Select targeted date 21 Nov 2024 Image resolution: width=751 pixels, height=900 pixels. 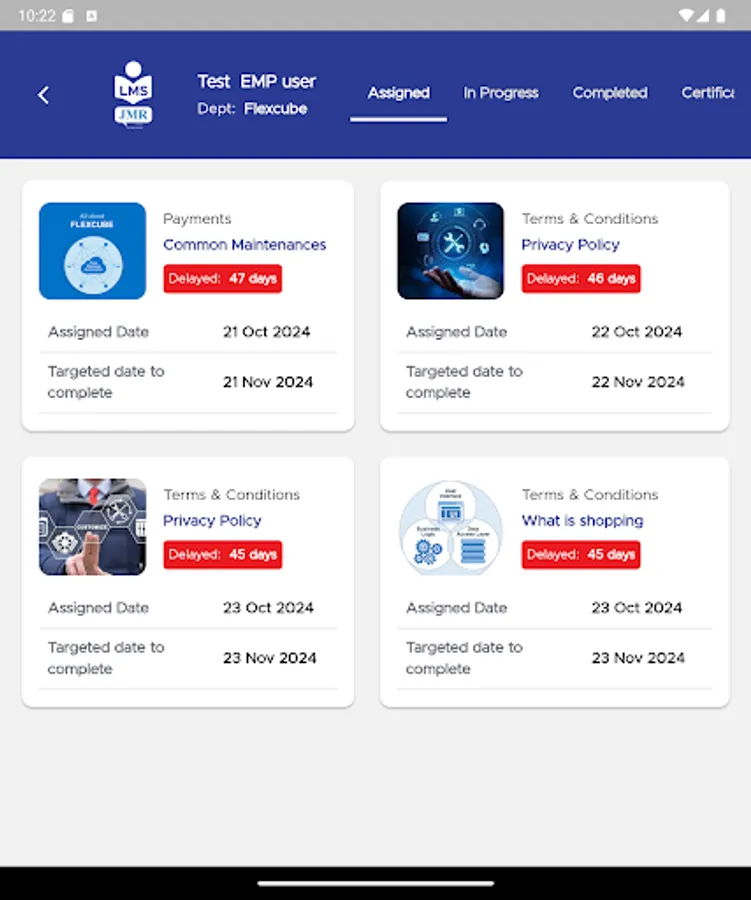(268, 382)
